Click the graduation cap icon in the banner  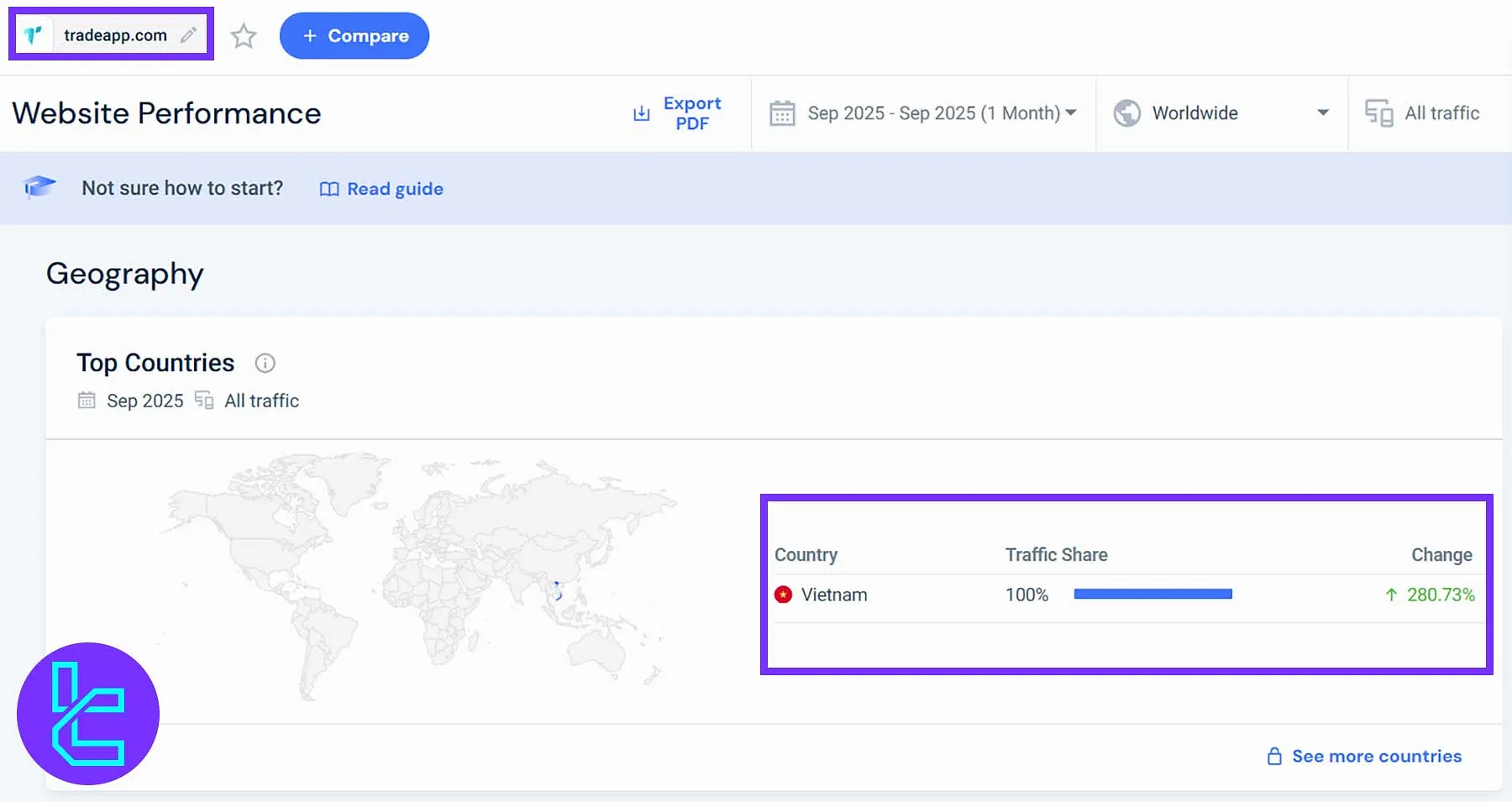point(39,186)
